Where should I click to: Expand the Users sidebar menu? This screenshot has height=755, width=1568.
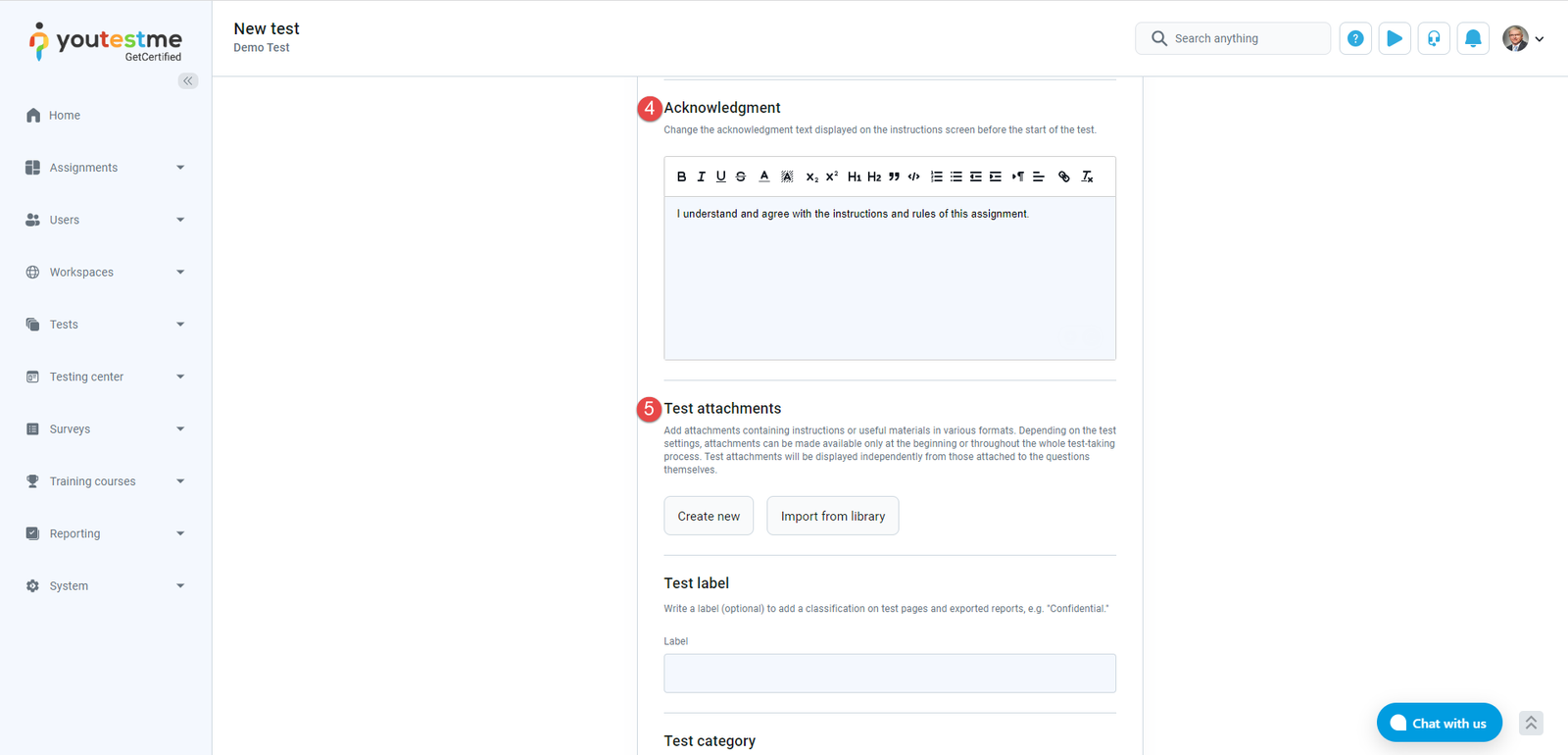point(106,220)
